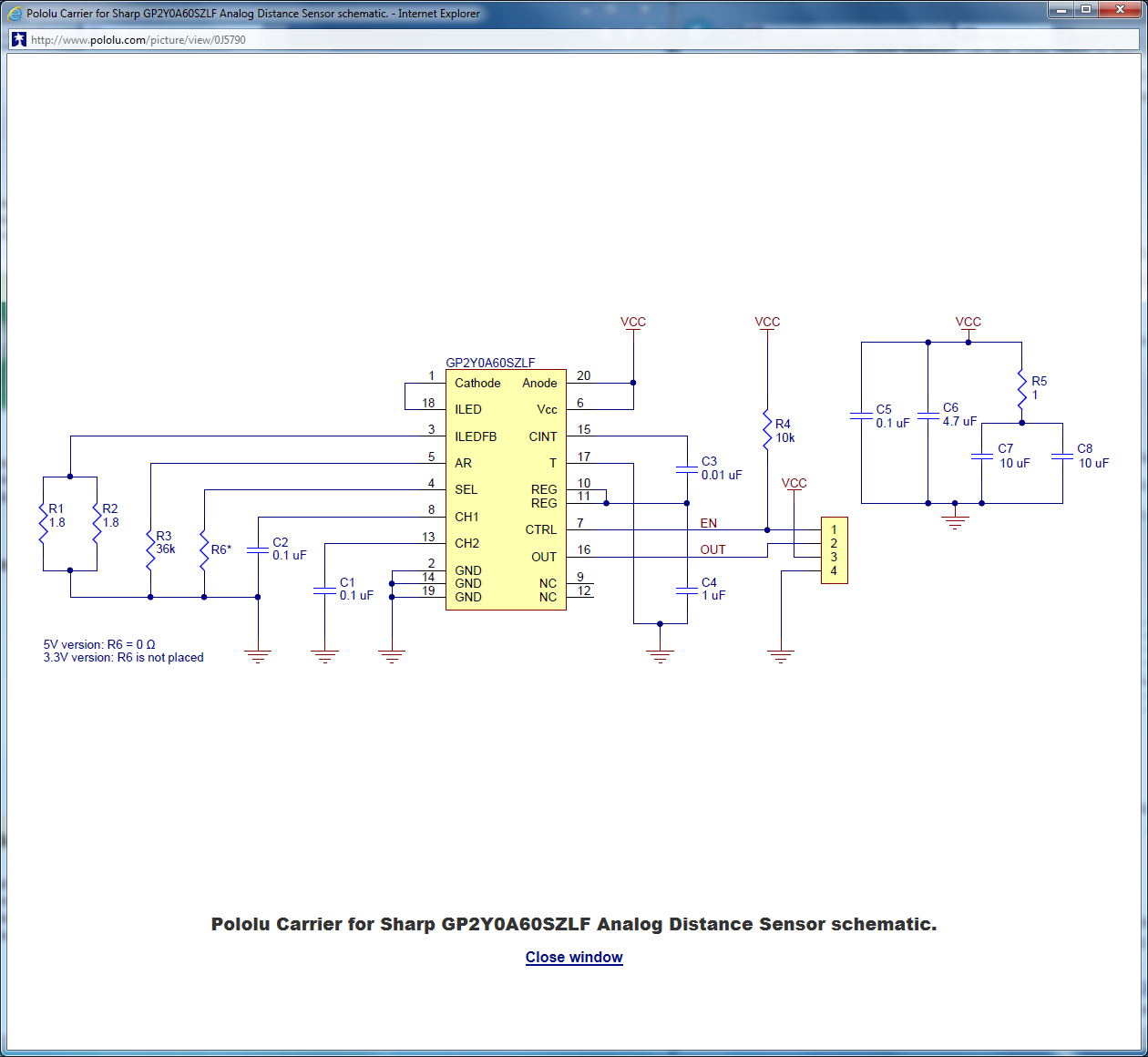
Task: Click the 5V version R6 note text
Action: (x=99, y=644)
